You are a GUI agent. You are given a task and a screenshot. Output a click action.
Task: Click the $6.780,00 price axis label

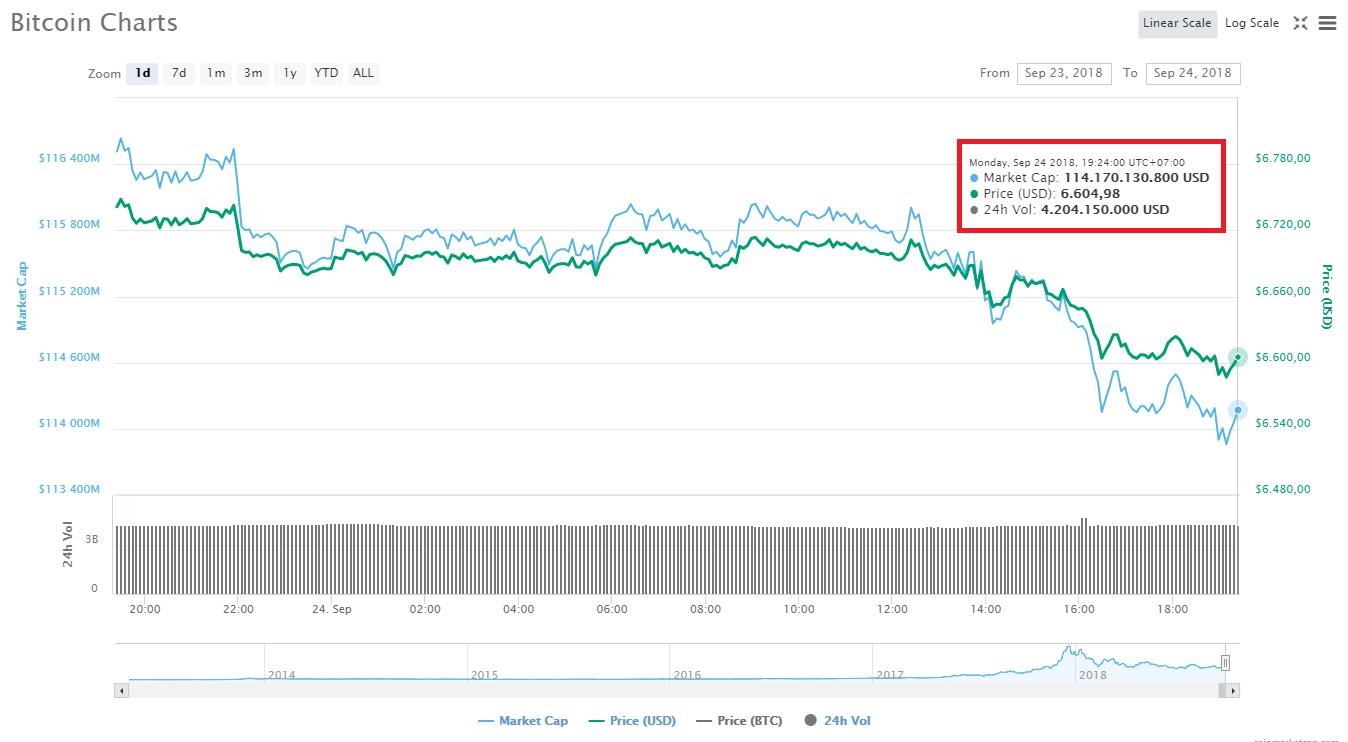pyautogui.click(x=1282, y=158)
